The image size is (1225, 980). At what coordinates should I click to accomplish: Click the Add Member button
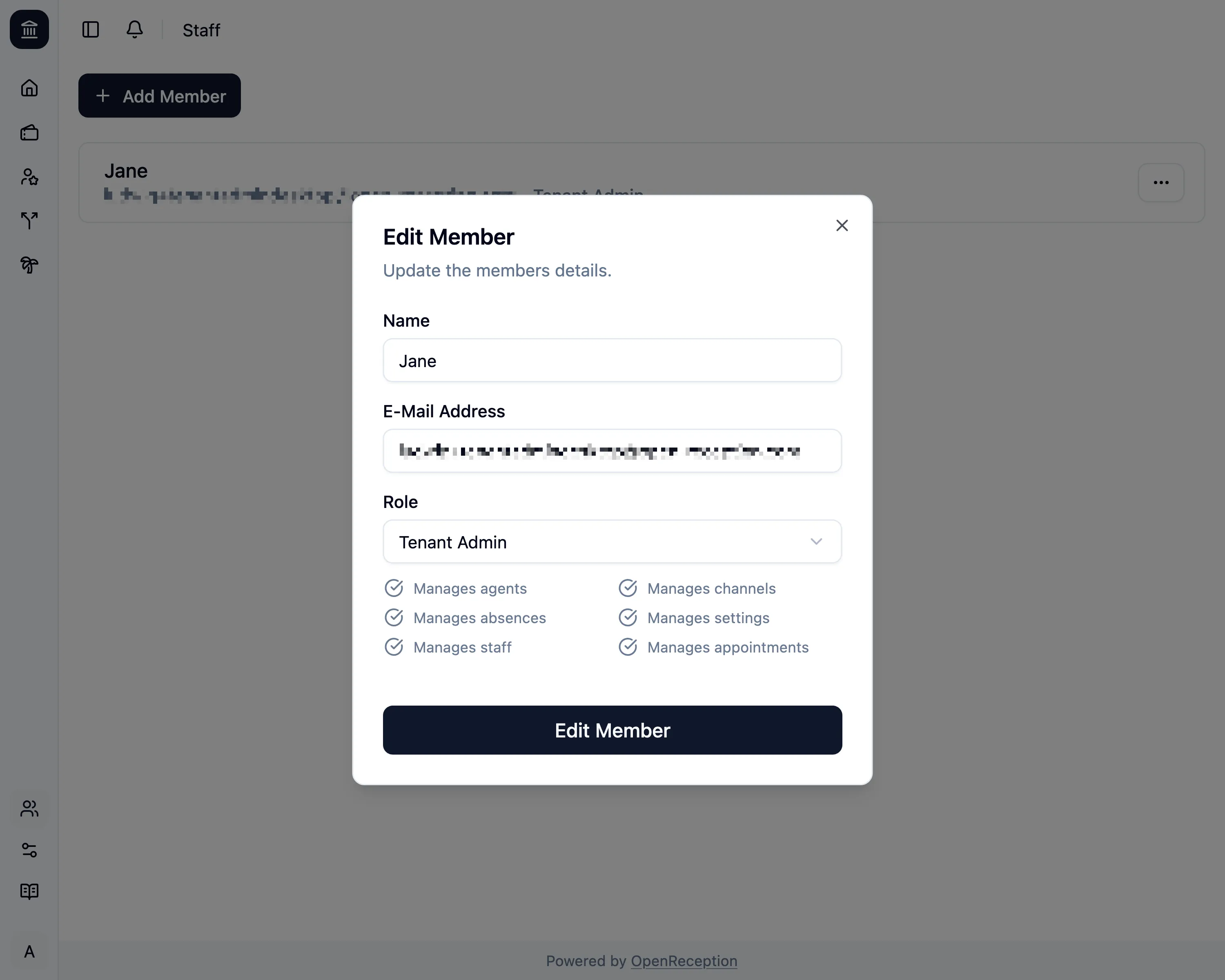(159, 96)
